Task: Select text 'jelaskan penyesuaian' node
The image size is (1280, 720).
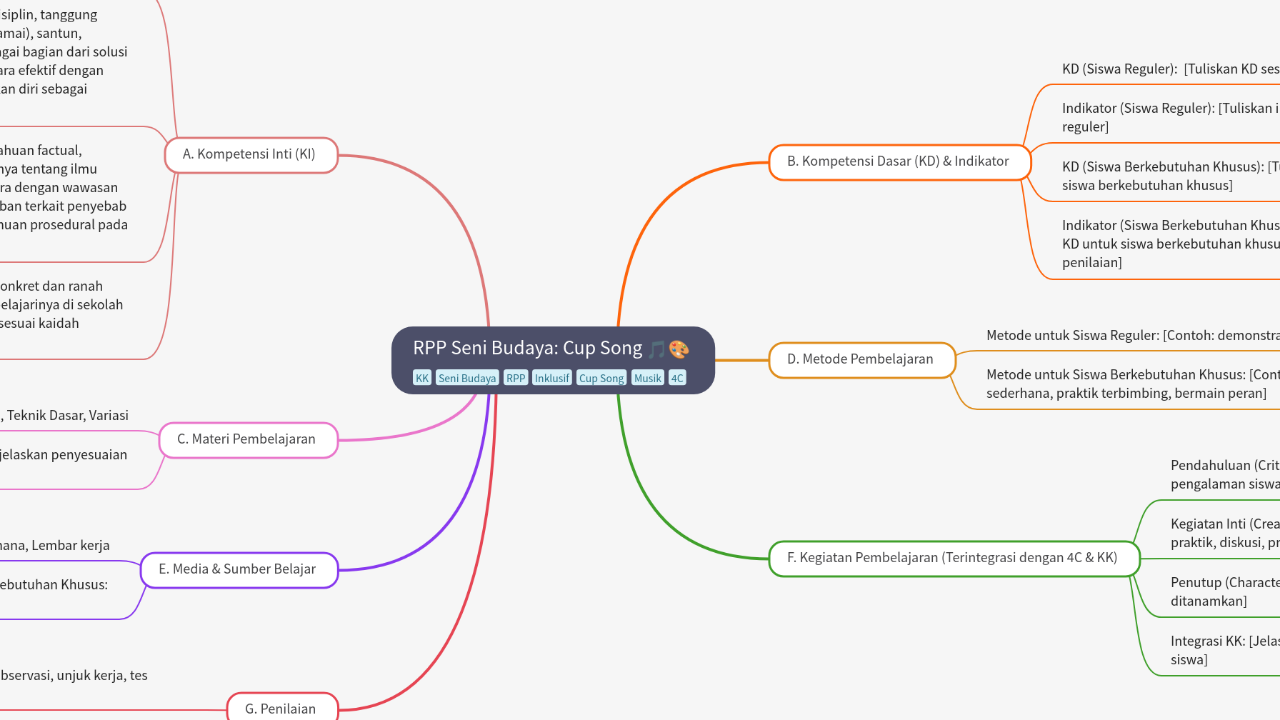Action: (64, 455)
